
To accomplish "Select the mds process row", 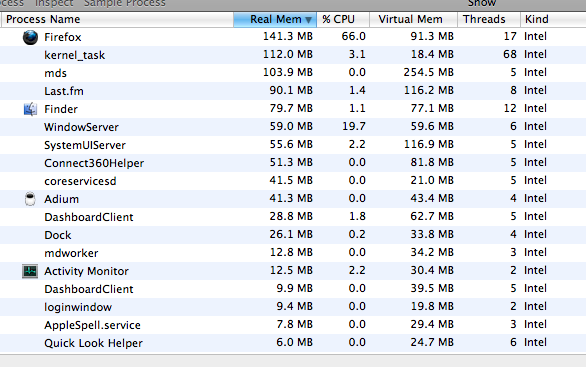I will click(293, 73).
